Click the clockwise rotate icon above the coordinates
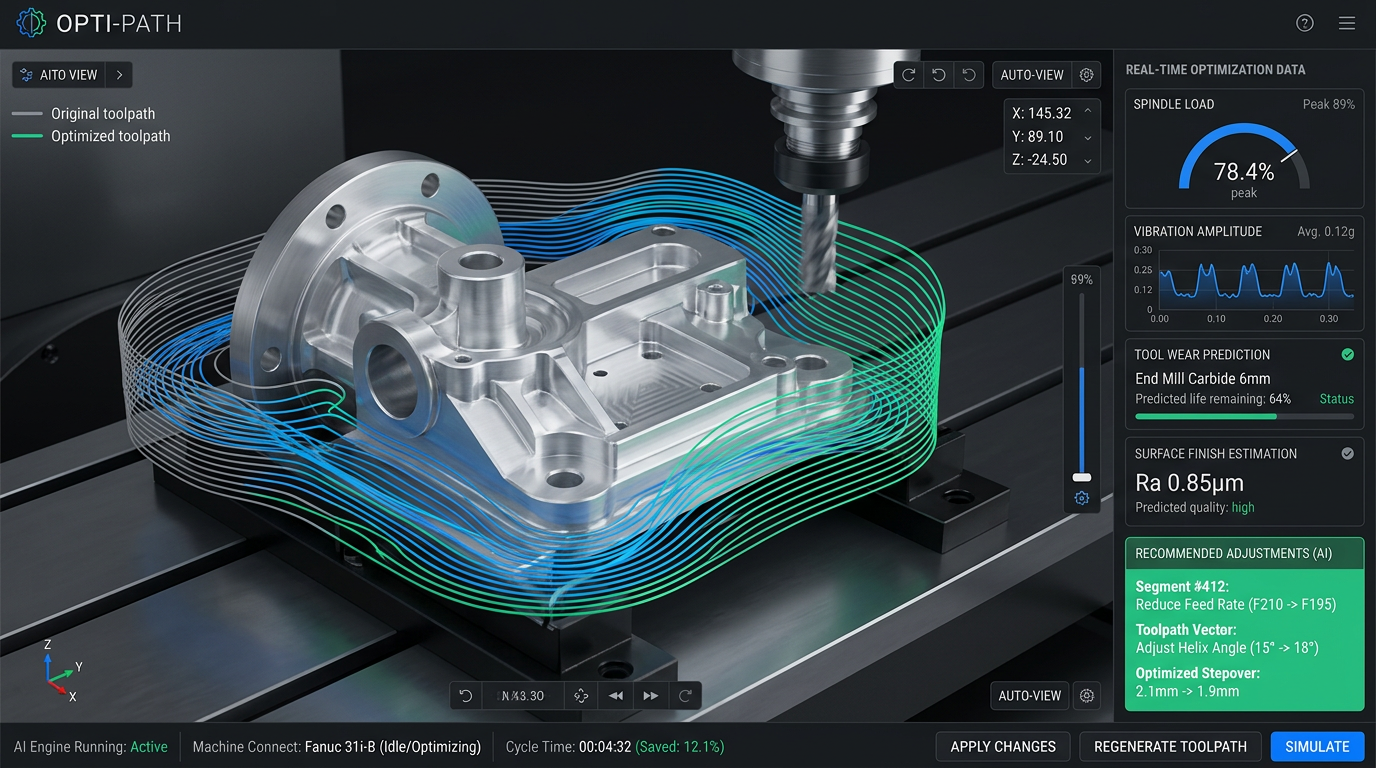The height and width of the screenshot is (768, 1376). click(x=908, y=75)
